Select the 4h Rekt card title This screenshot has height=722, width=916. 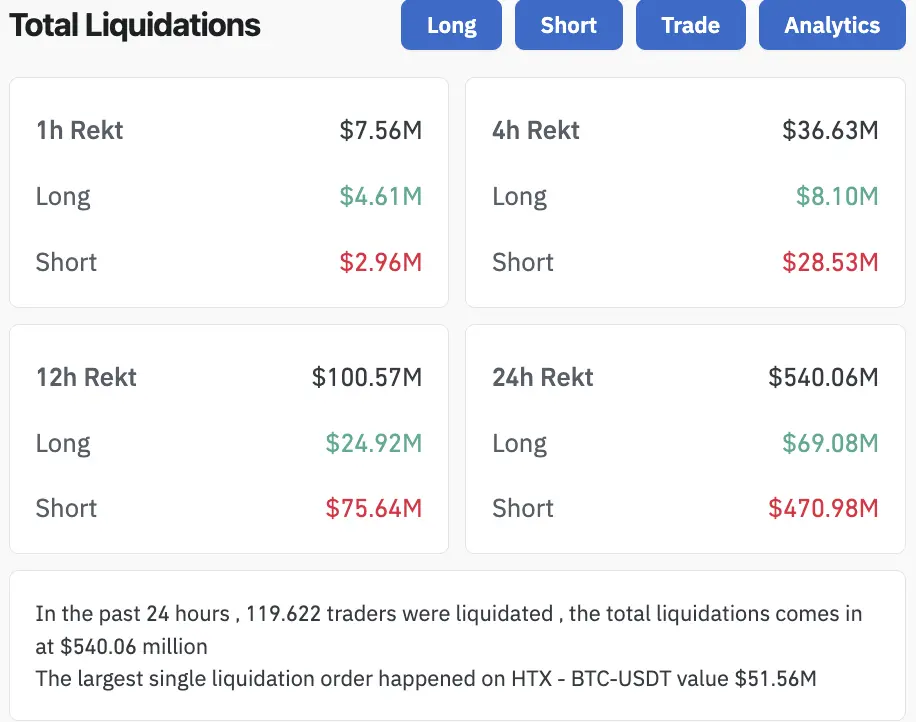tap(536, 130)
